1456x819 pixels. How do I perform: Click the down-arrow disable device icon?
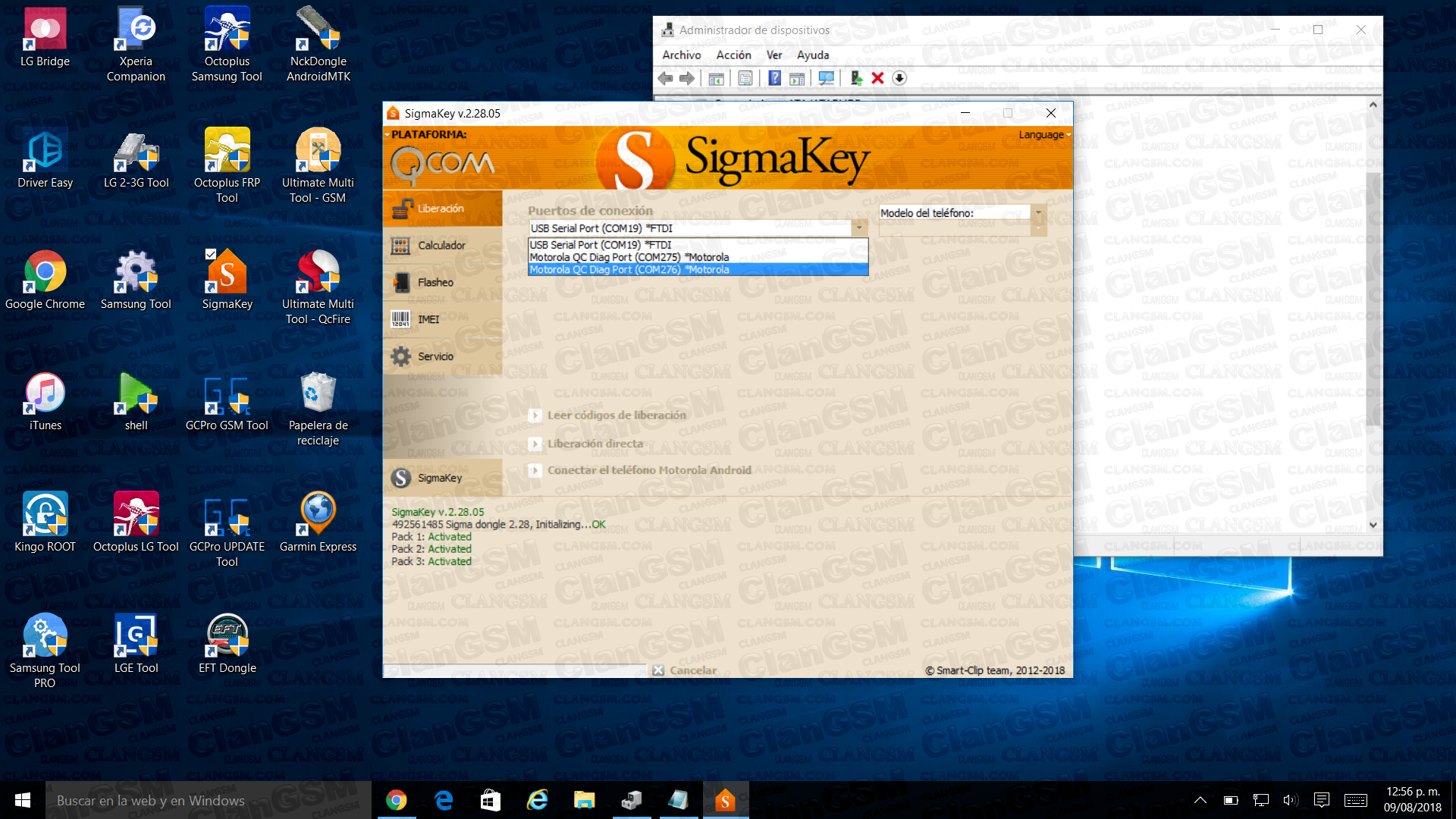tap(899, 78)
